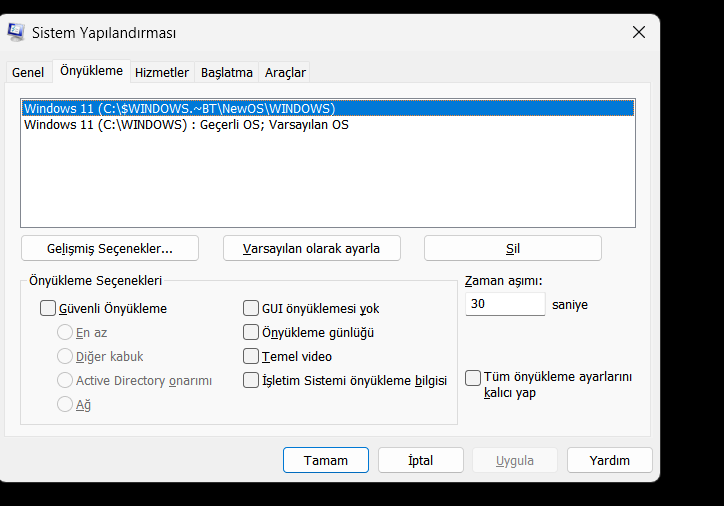Open Gelişmiş Seçenekler dialog
This screenshot has width=724, height=506.
(x=110, y=248)
